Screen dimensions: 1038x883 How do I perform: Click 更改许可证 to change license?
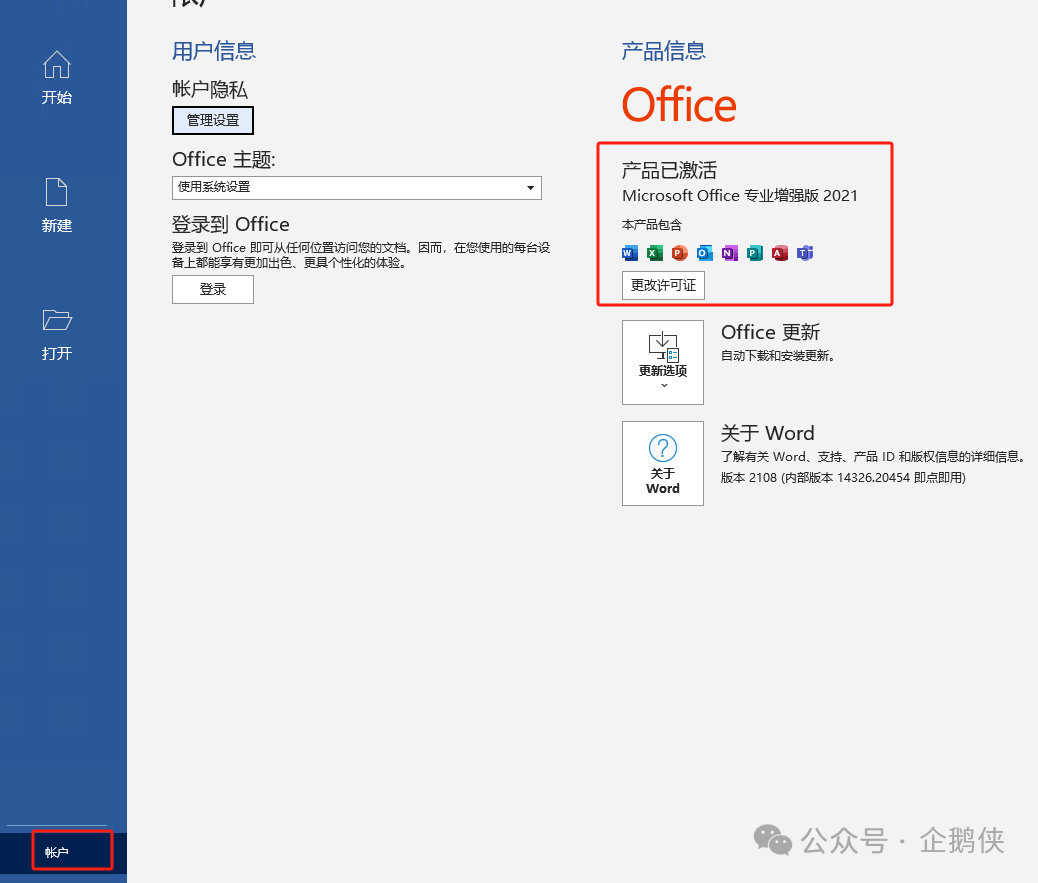[663, 285]
